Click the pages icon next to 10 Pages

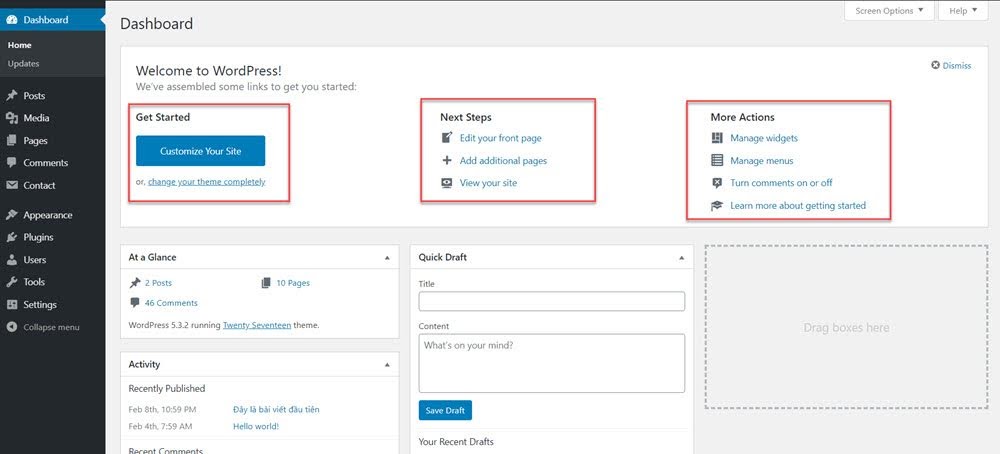tap(266, 283)
